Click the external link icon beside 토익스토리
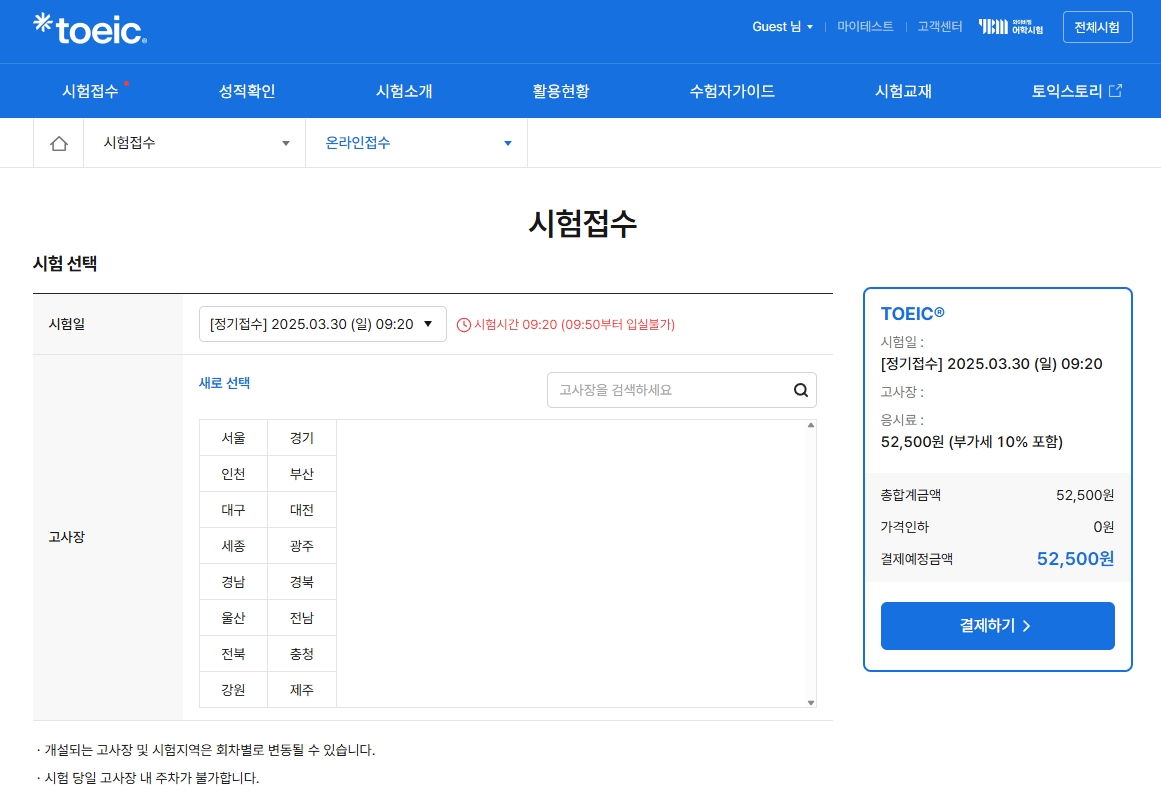This screenshot has width=1161, height=795. click(1113, 90)
